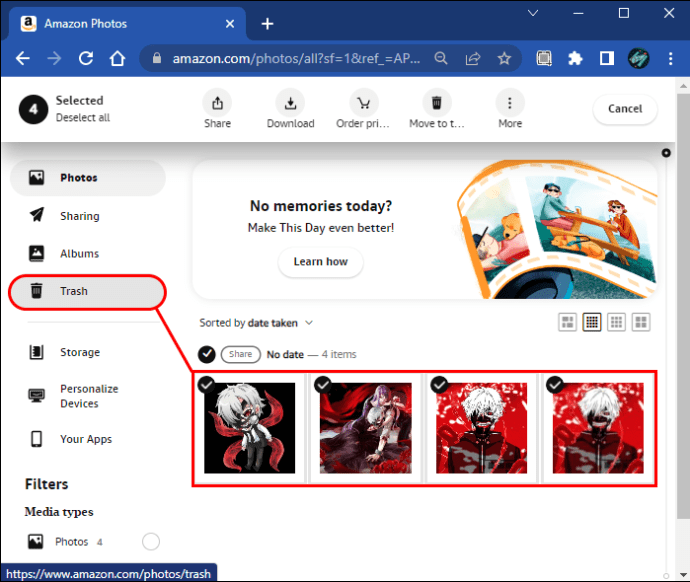Open the Photos sidebar section
Image resolution: width=690 pixels, height=582 pixels.
pyautogui.click(x=87, y=178)
